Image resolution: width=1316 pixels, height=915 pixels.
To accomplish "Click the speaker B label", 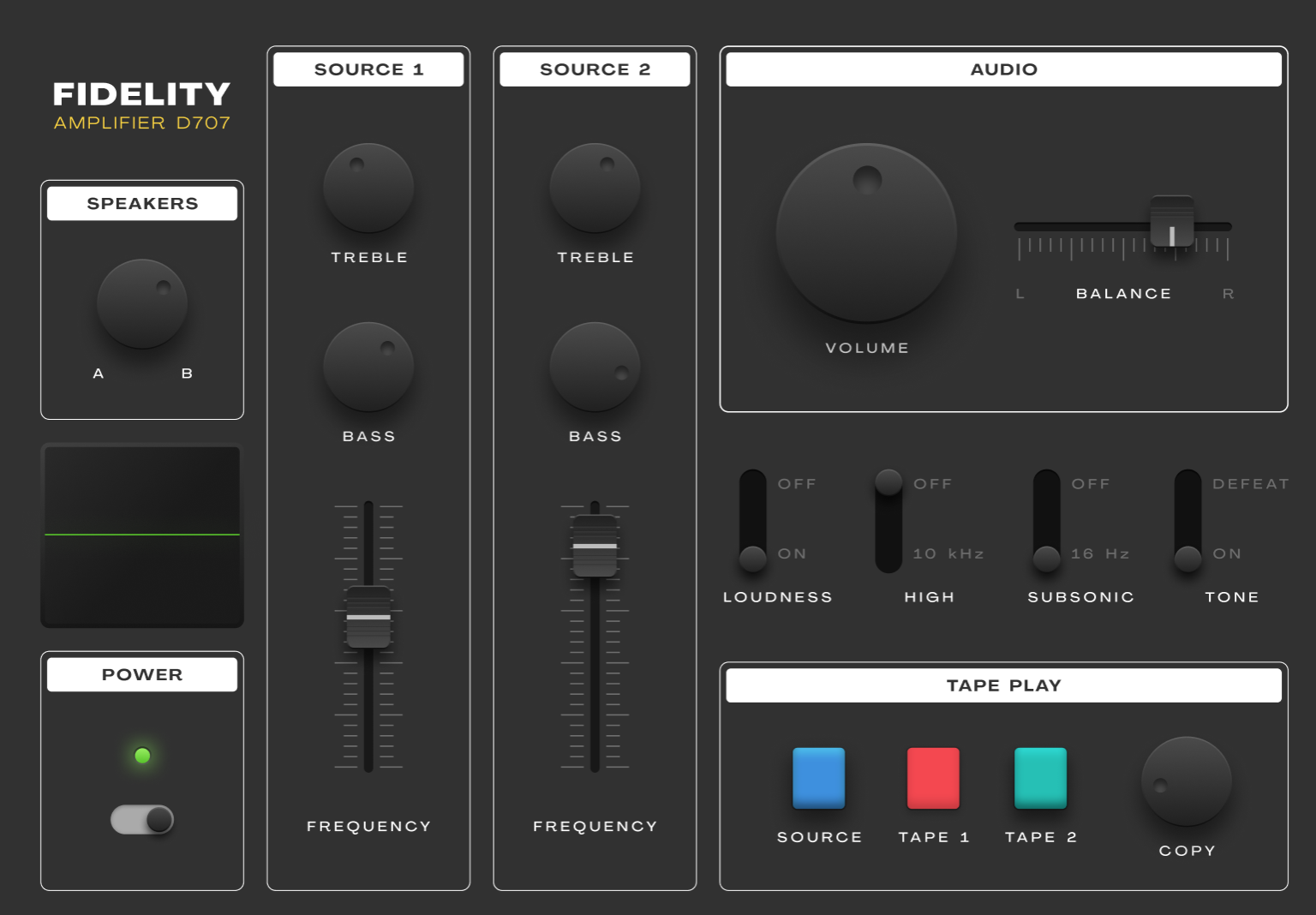I will pyautogui.click(x=187, y=374).
